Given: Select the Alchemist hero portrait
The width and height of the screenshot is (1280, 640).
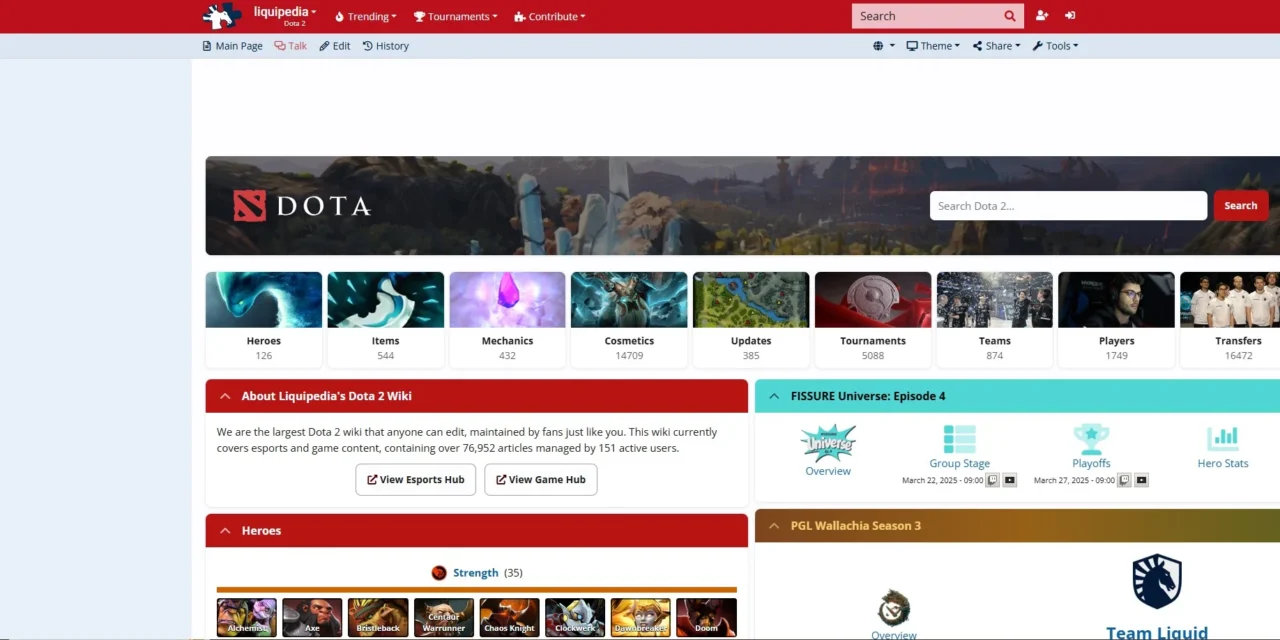Looking at the screenshot, I should tap(247, 618).
